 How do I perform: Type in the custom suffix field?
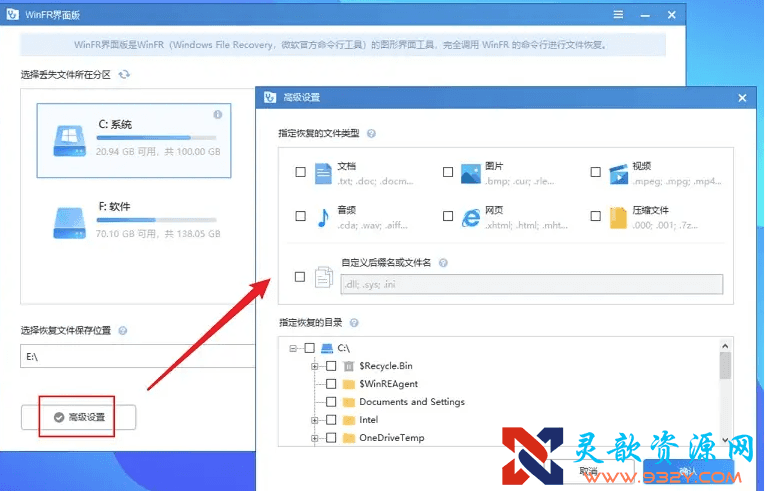[532, 284]
